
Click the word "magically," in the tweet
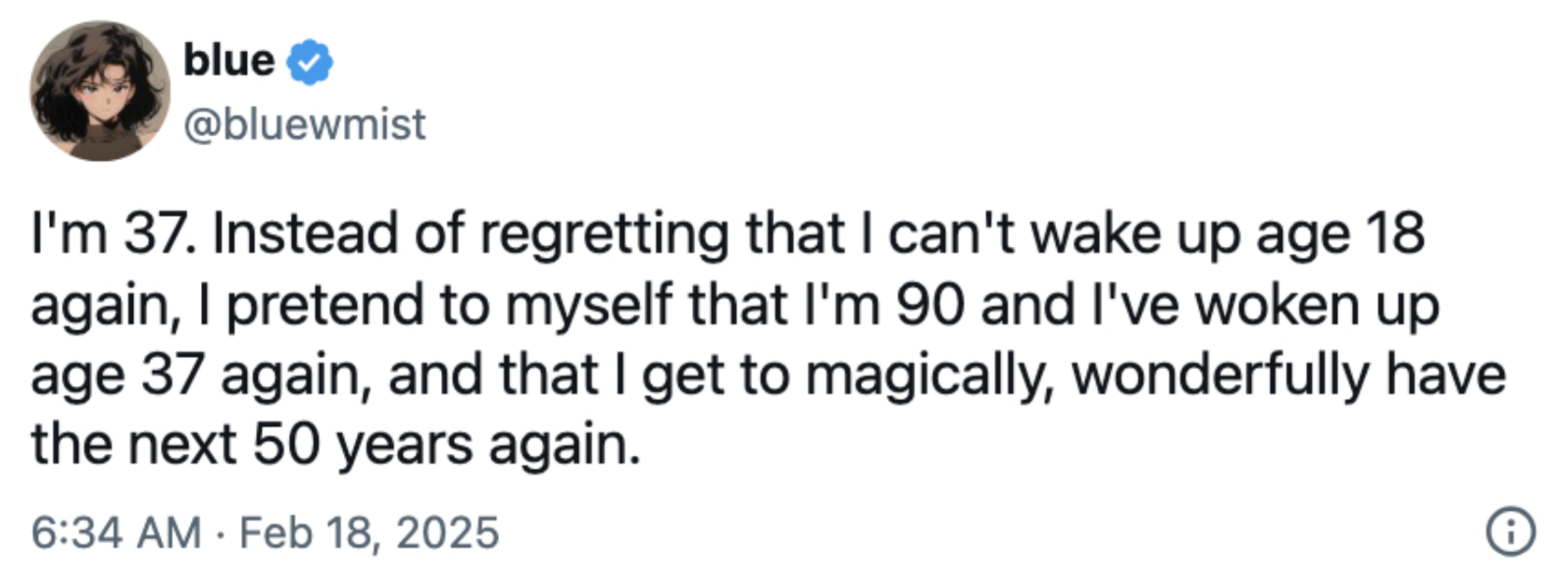point(929,377)
